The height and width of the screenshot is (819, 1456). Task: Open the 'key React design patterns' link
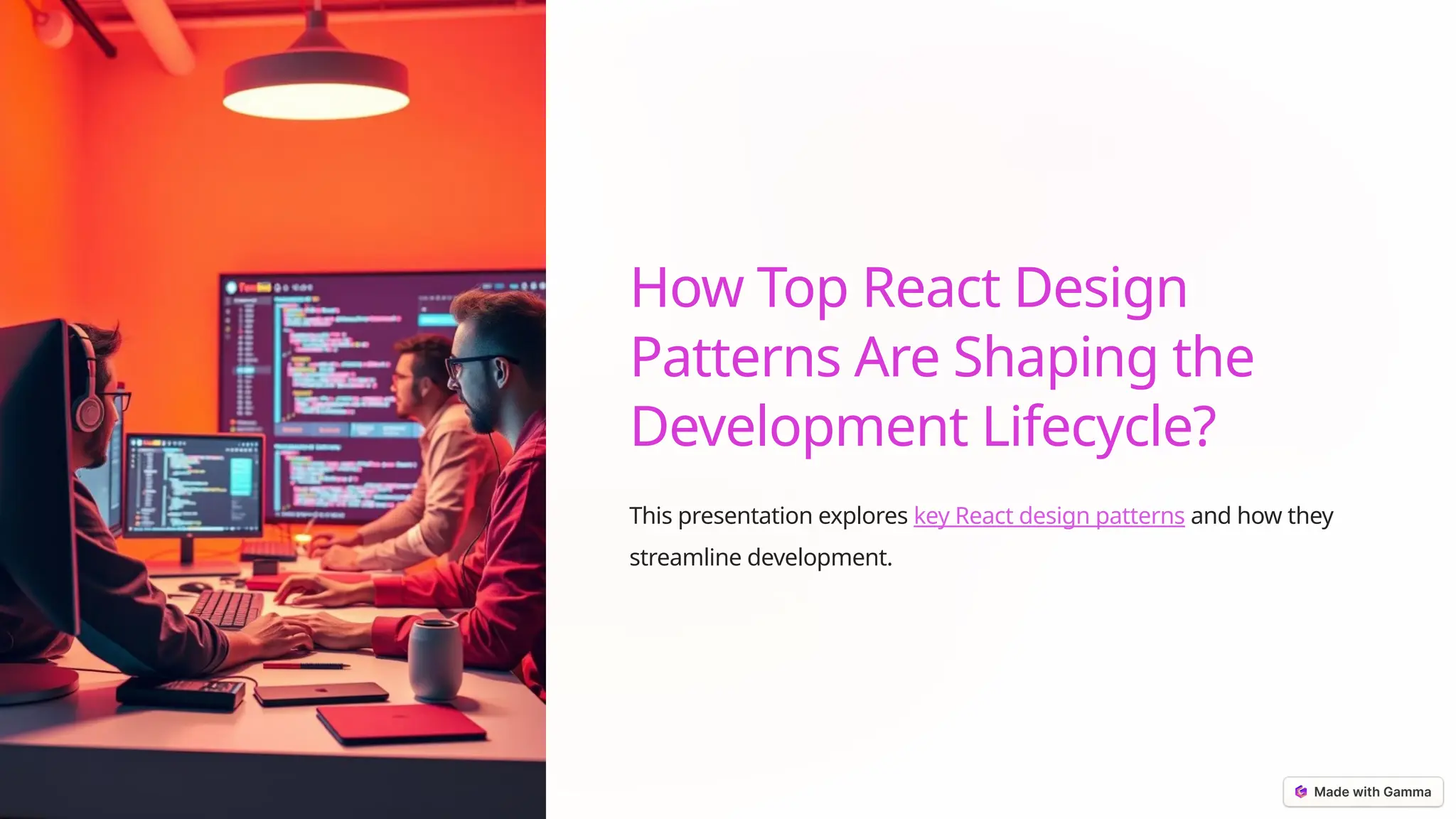(x=1049, y=515)
